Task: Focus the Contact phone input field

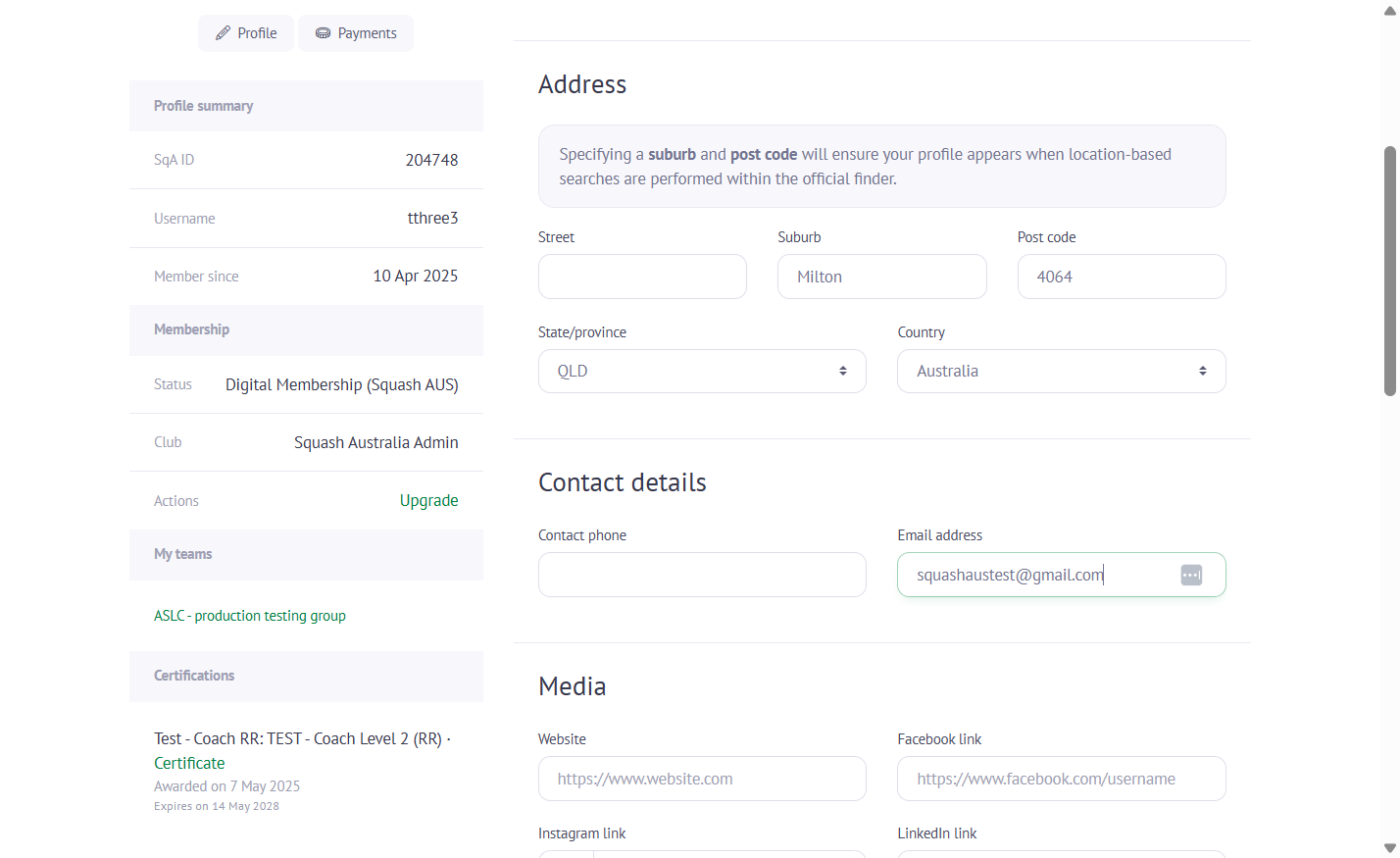Action: 702,575
